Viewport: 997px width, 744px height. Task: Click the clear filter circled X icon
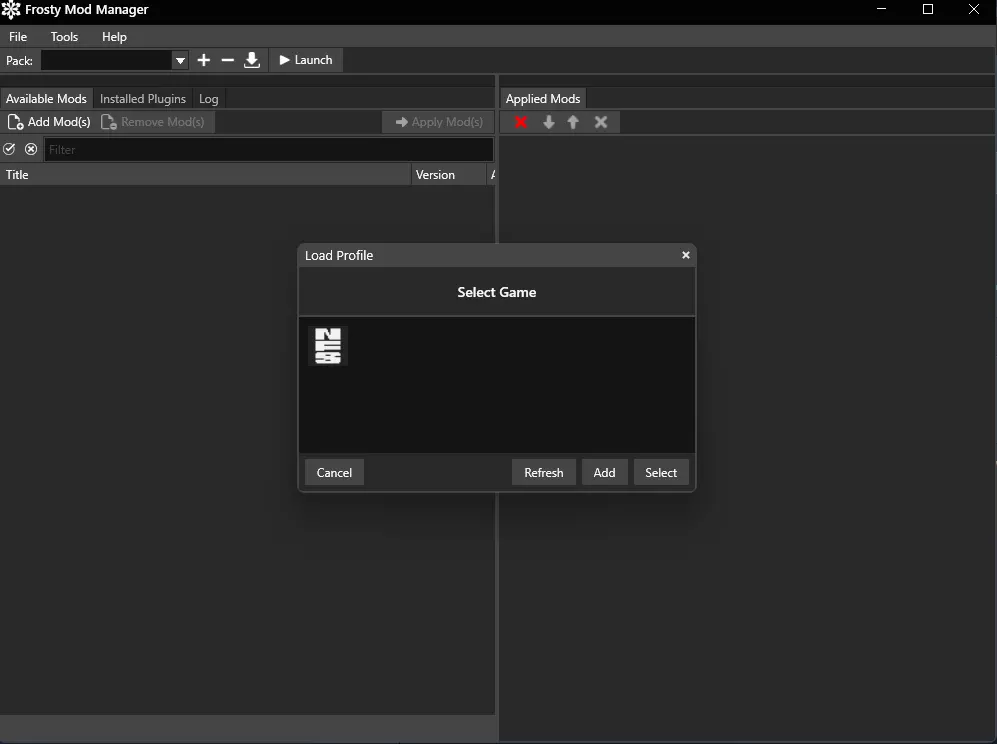[x=31, y=149]
